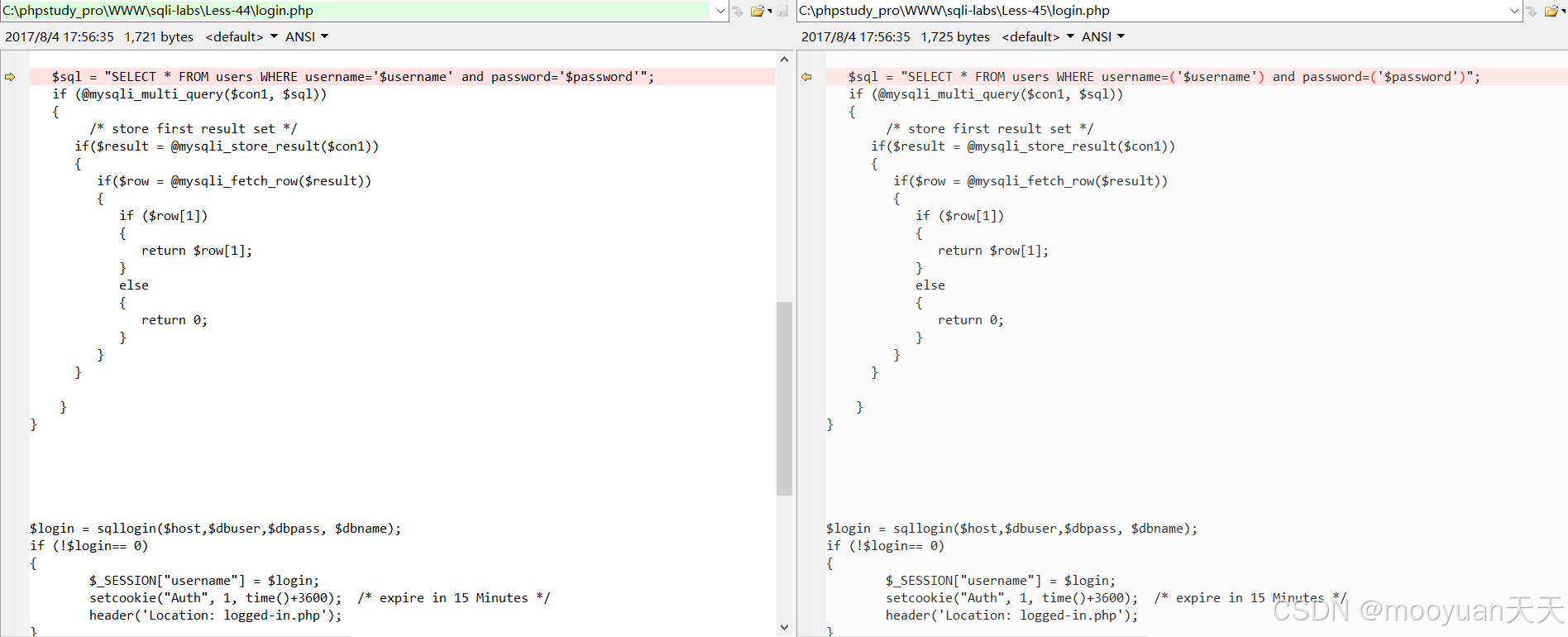Click the 'else' line in the left pane
Image resolution: width=1568 pixels, height=637 pixels.
(134, 285)
